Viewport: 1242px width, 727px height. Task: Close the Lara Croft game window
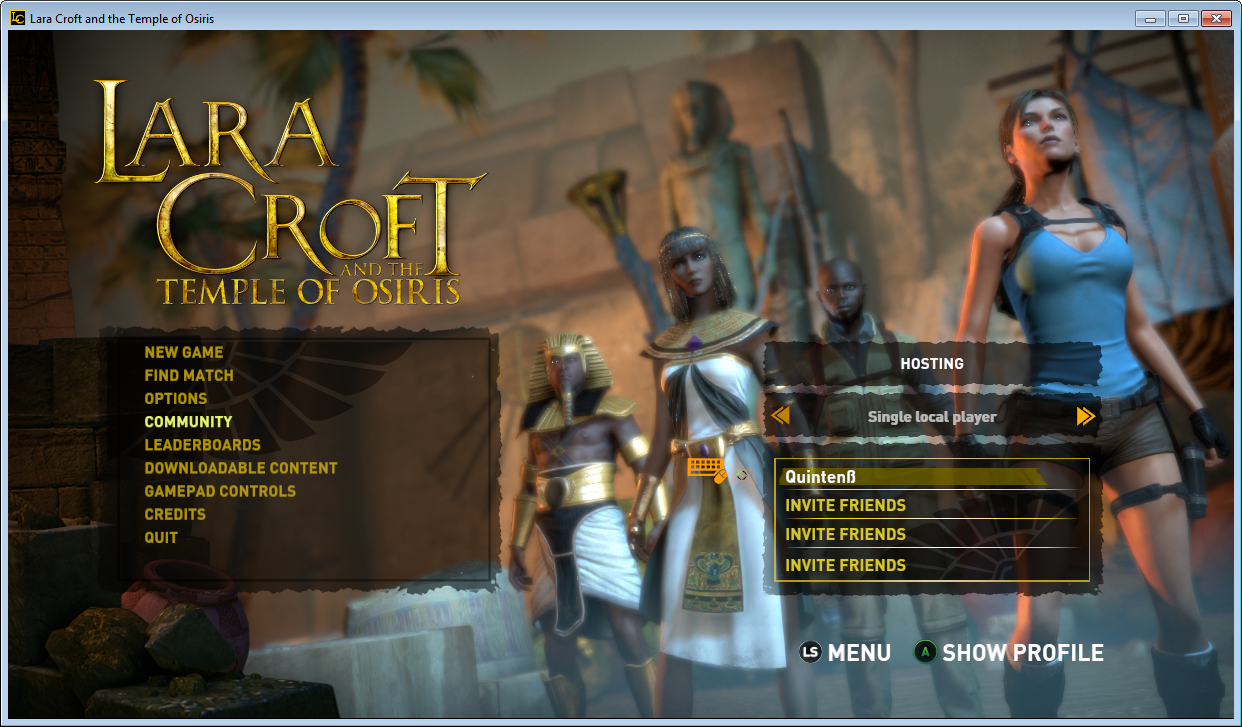(1215, 18)
